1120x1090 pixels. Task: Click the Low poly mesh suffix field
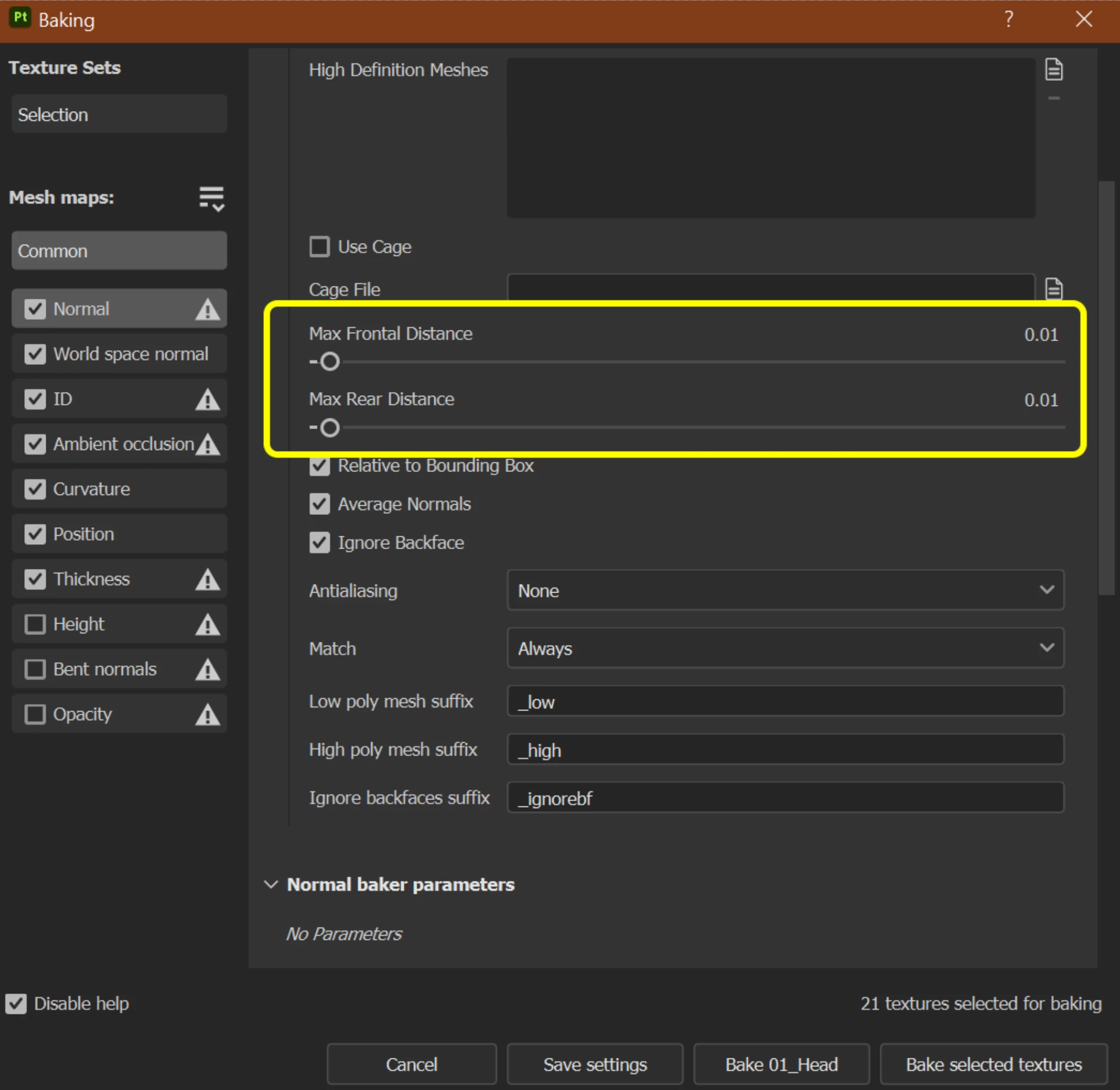(x=785, y=701)
